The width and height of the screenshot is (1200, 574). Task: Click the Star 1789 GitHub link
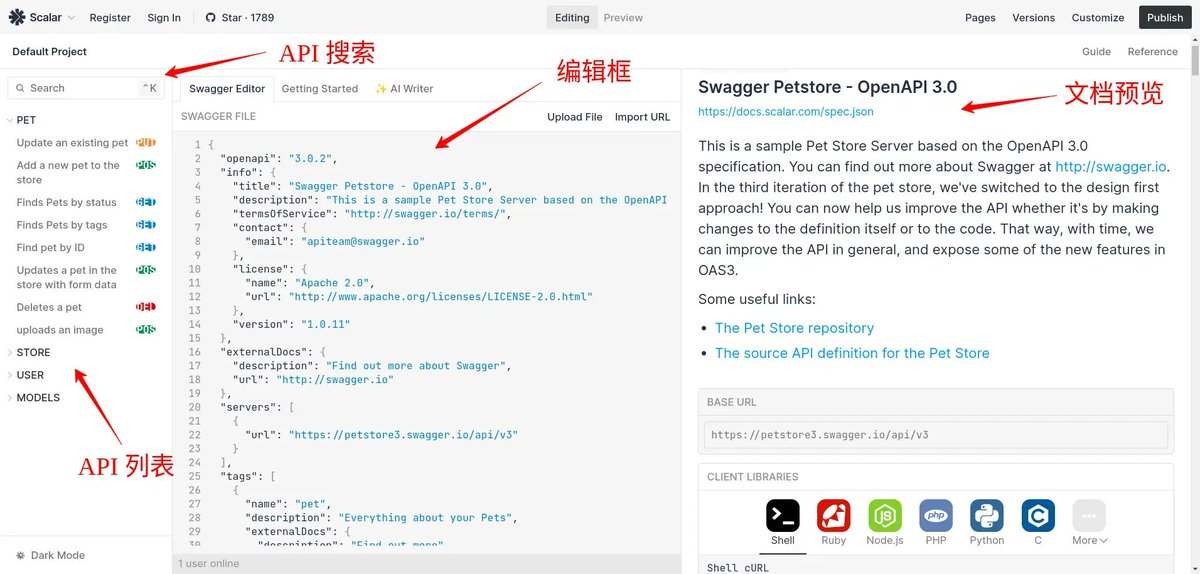239,17
